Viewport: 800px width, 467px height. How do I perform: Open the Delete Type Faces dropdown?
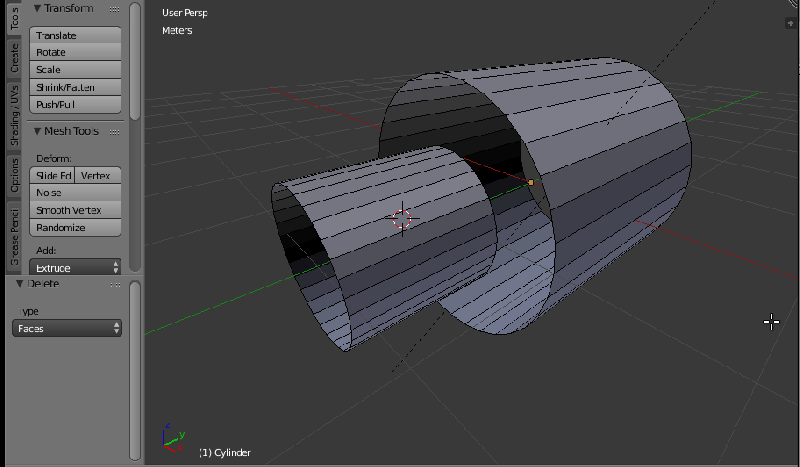[x=67, y=328]
